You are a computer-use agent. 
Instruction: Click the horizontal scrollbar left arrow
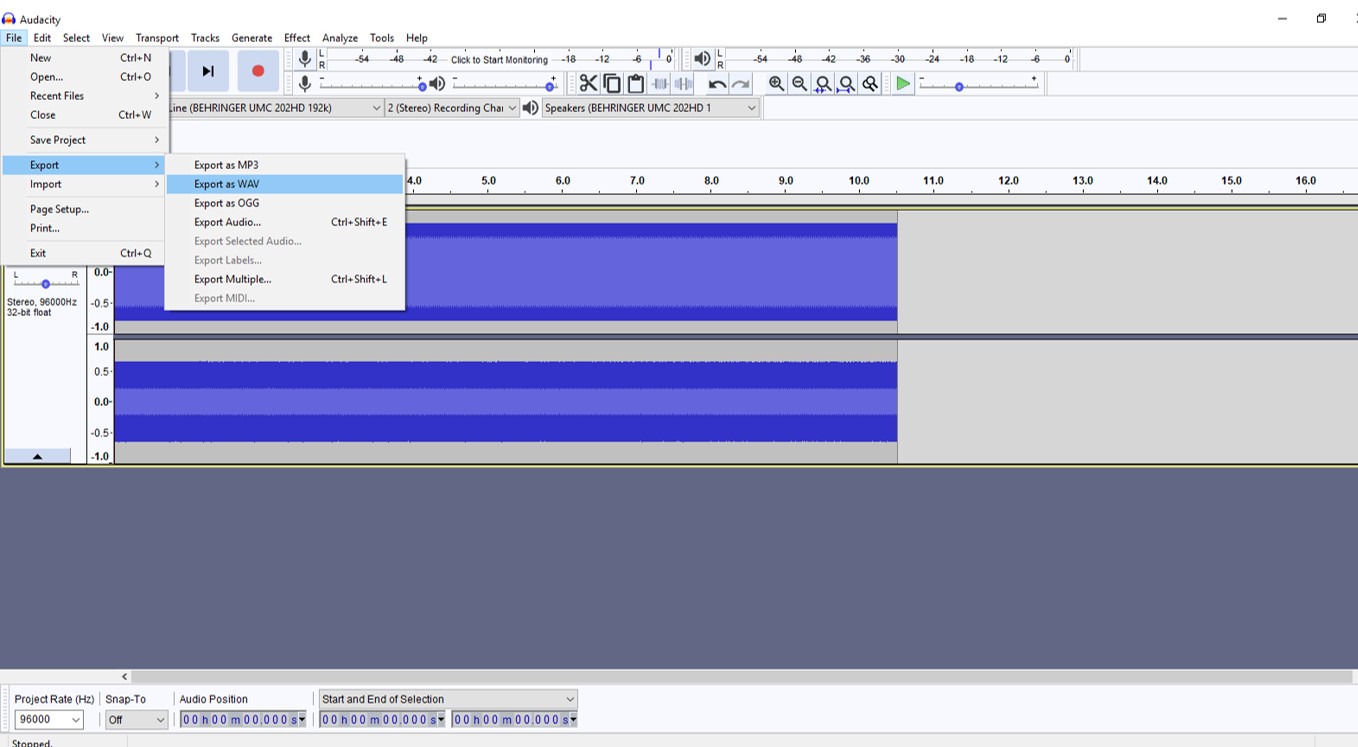125,677
